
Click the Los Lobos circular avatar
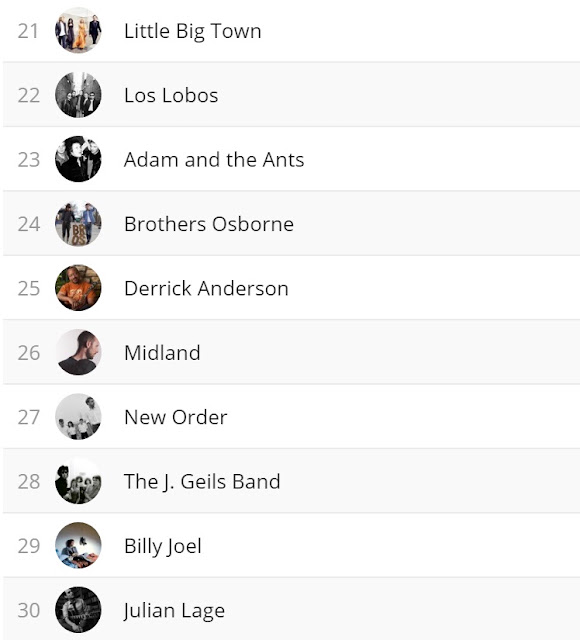pos(78,95)
